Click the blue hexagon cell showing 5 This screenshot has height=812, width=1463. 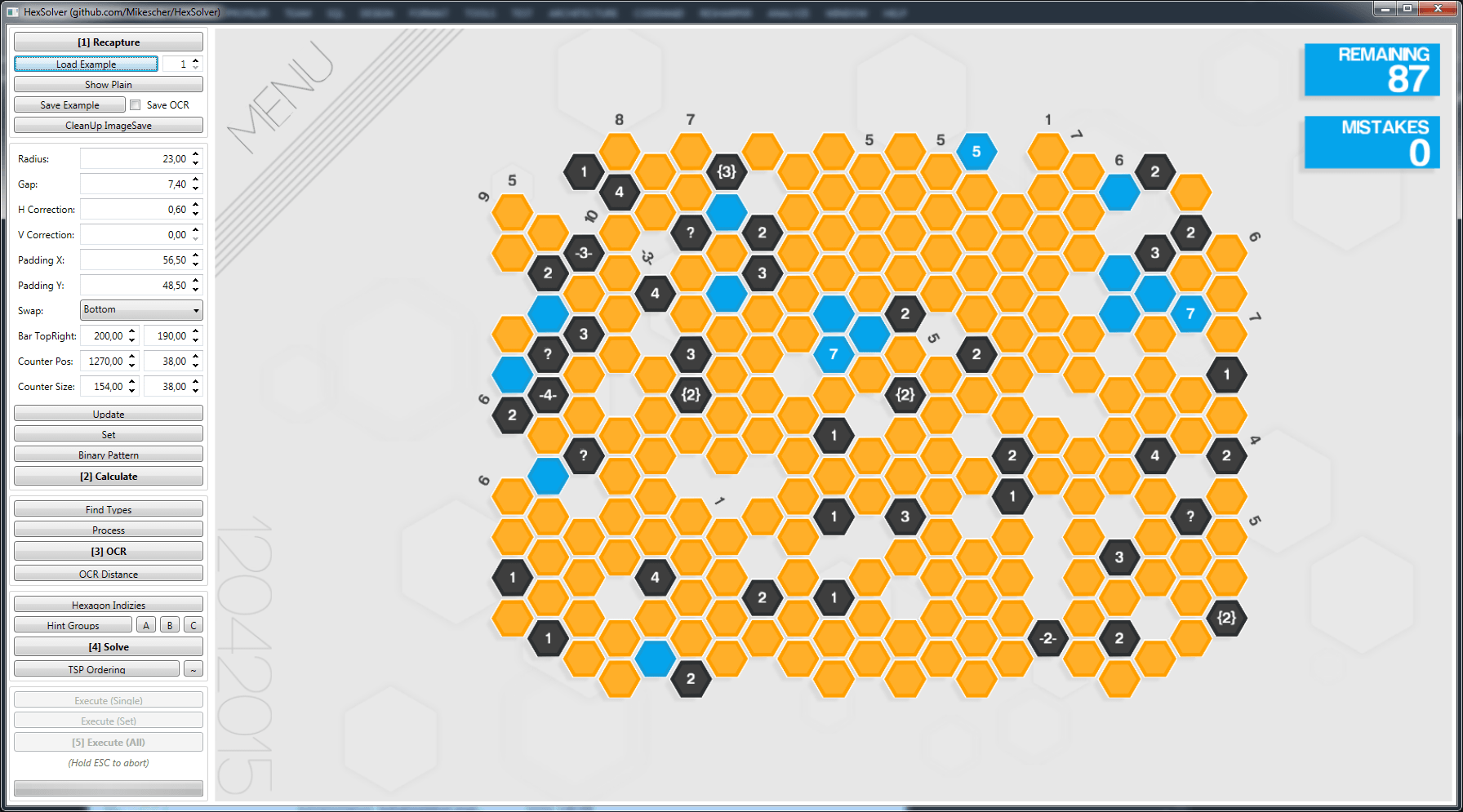[976, 152]
